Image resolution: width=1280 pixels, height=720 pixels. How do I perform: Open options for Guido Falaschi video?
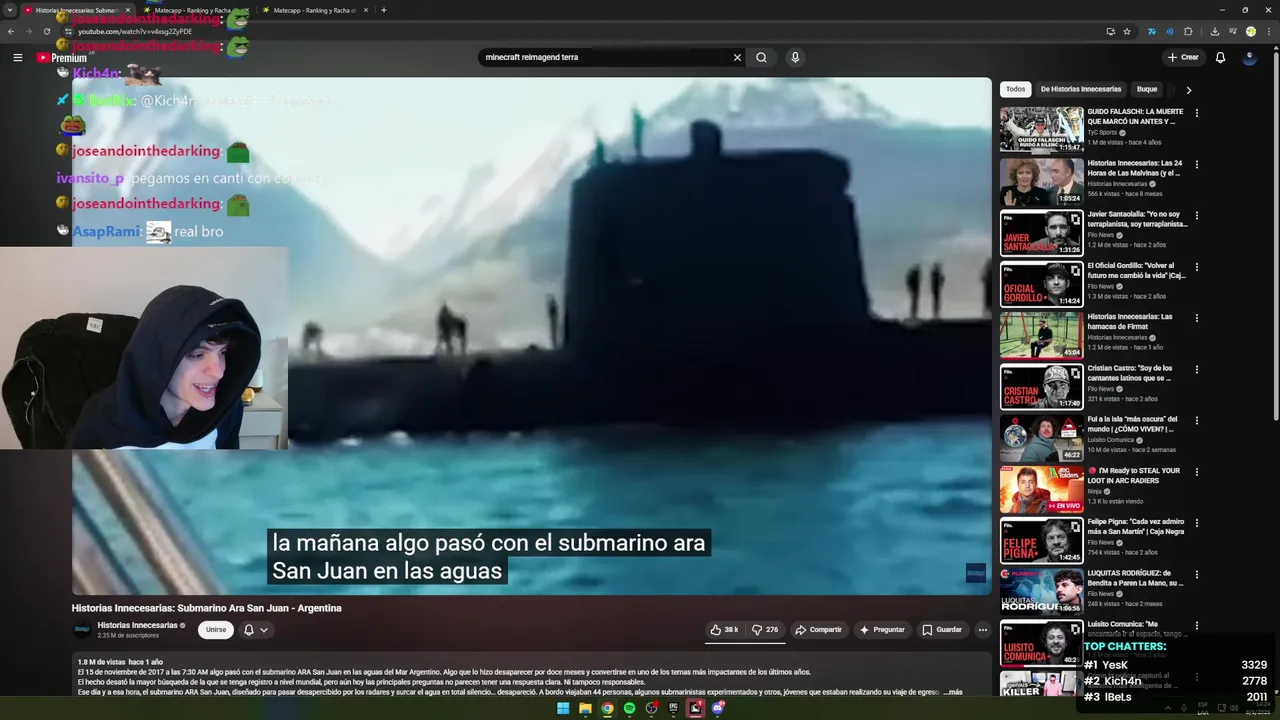pyautogui.click(x=1196, y=113)
